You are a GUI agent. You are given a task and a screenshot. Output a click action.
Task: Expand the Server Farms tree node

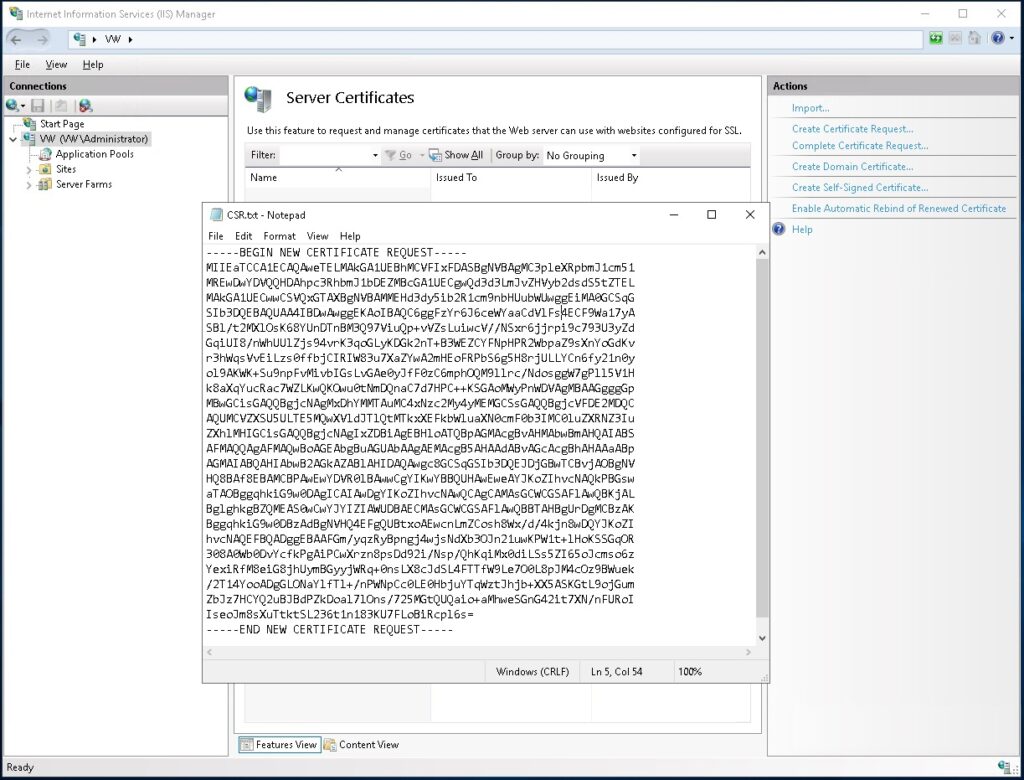(x=29, y=185)
